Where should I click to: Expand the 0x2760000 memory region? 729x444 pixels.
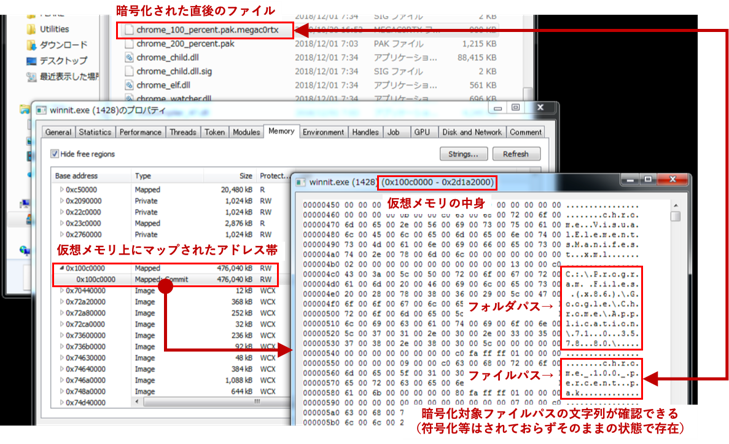61,234
